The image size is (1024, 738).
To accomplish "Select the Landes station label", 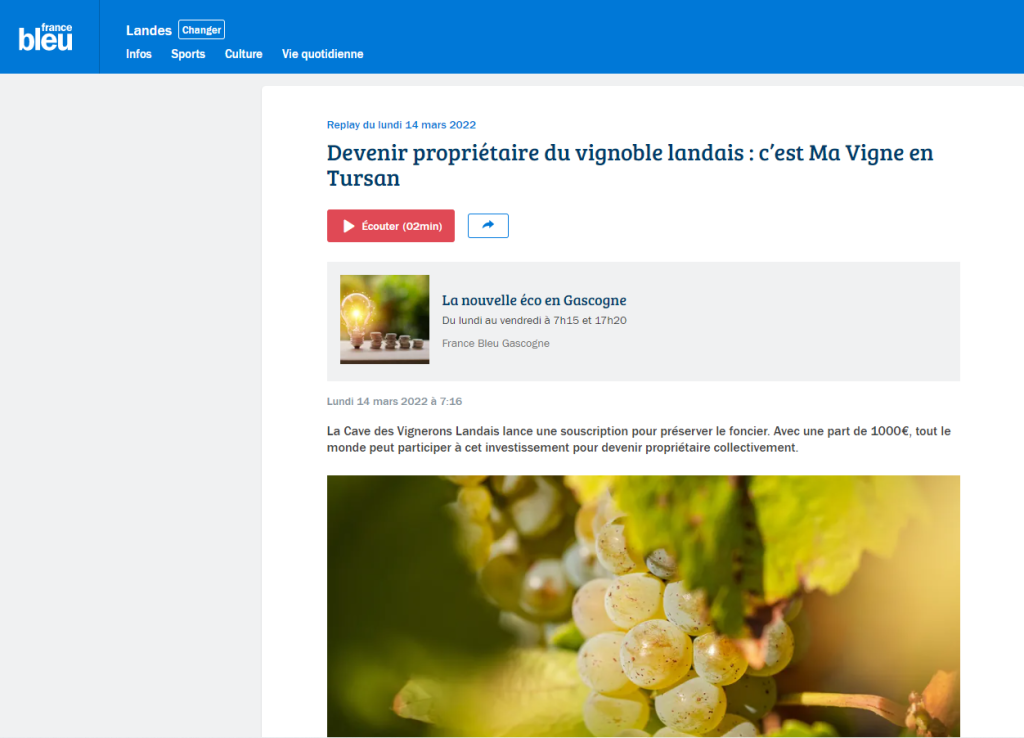I will pos(148,31).
